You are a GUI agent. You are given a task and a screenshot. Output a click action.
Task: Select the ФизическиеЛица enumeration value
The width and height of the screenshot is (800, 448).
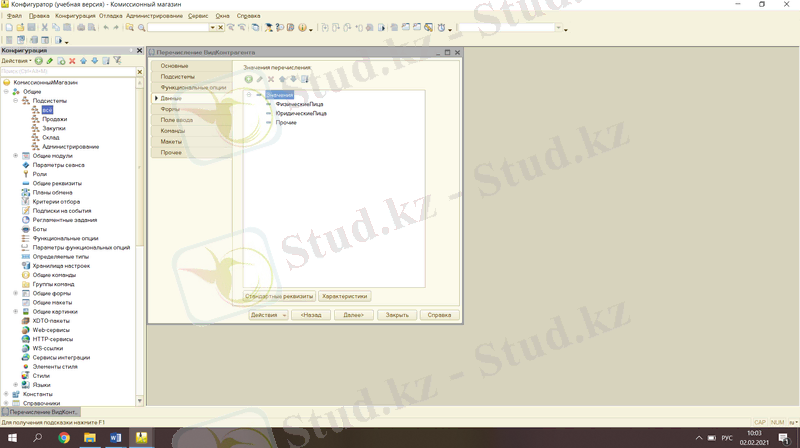coord(299,104)
